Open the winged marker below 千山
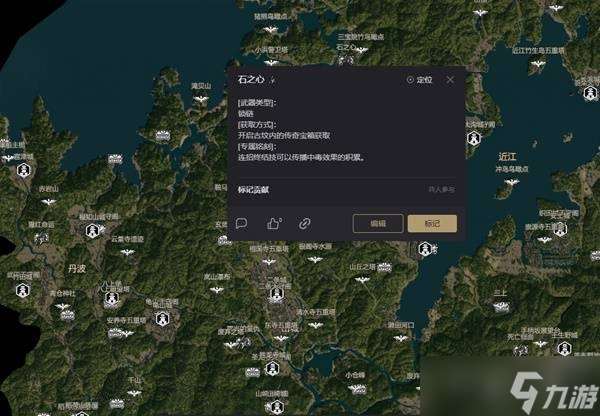 [x=134, y=393]
